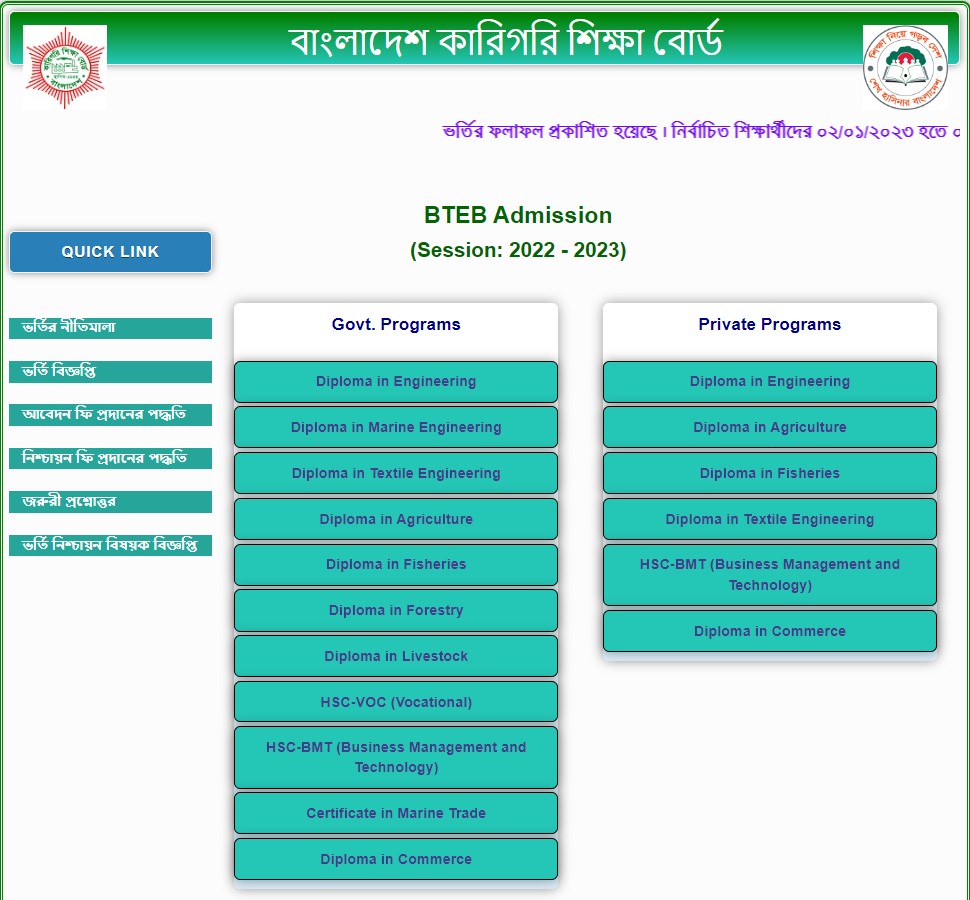Select Govt. Diploma in Commerce
The width and height of the screenshot is (970, 900).
click(x=396, y=859)
